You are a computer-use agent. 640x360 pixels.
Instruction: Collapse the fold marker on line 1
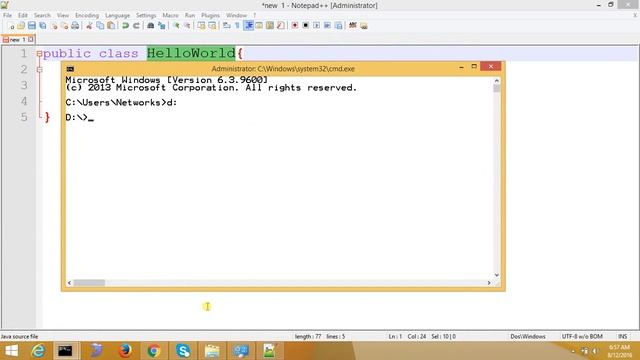[x=39, y=53]
